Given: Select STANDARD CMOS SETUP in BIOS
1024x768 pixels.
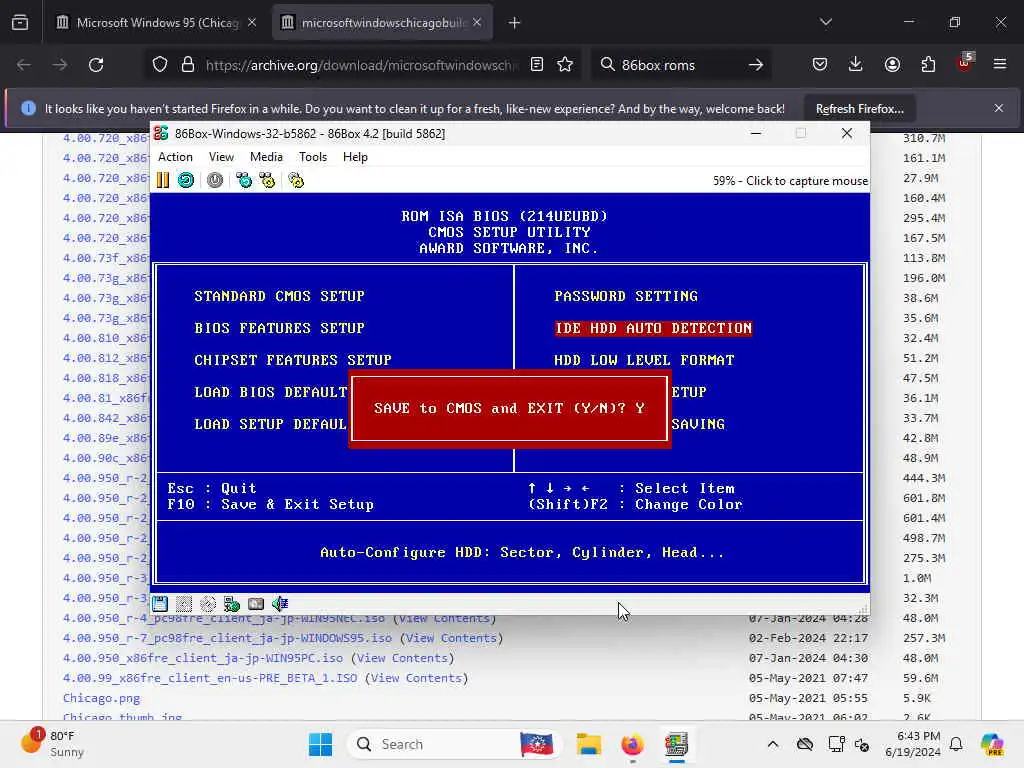Looking at the screenshot, I should (x=280, y=296).
